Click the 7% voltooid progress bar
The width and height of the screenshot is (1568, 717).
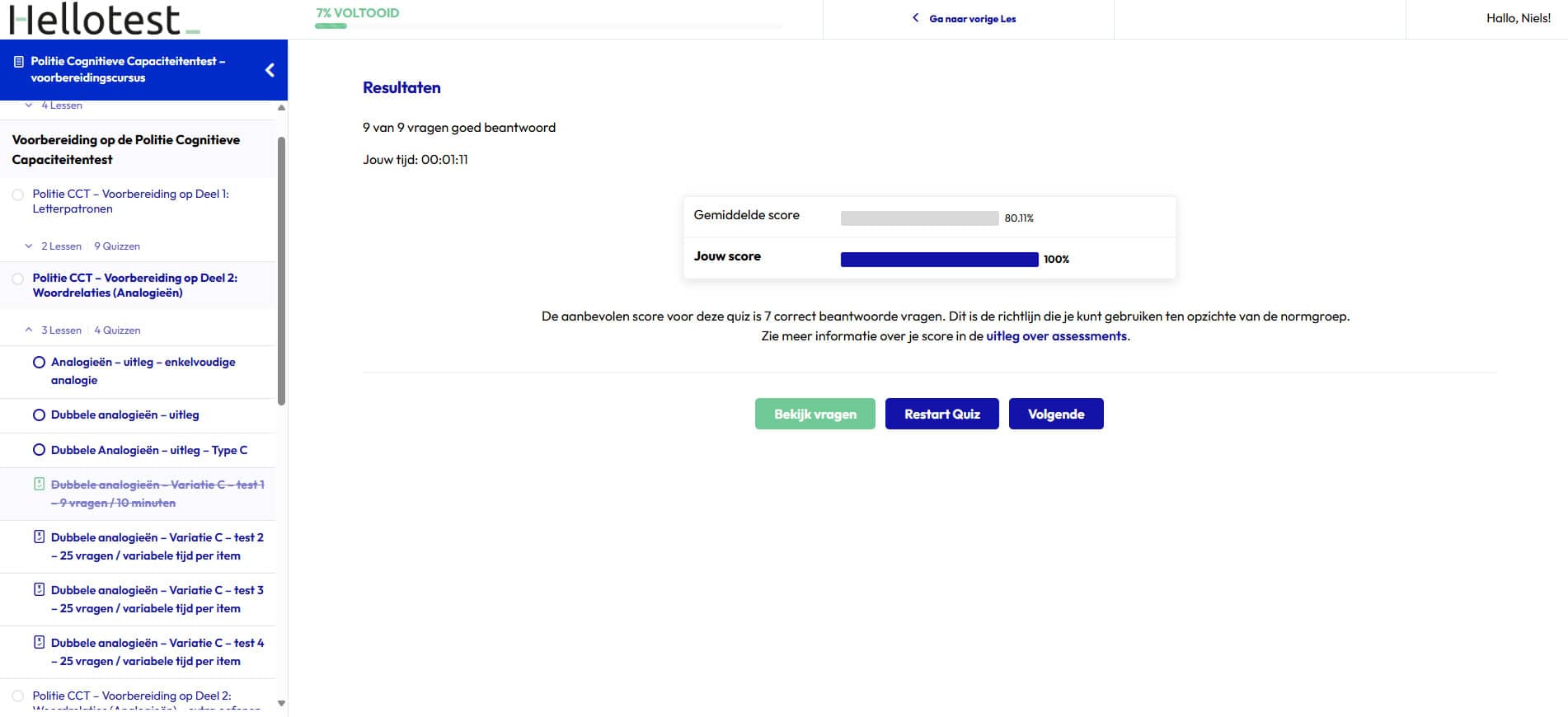548,26
